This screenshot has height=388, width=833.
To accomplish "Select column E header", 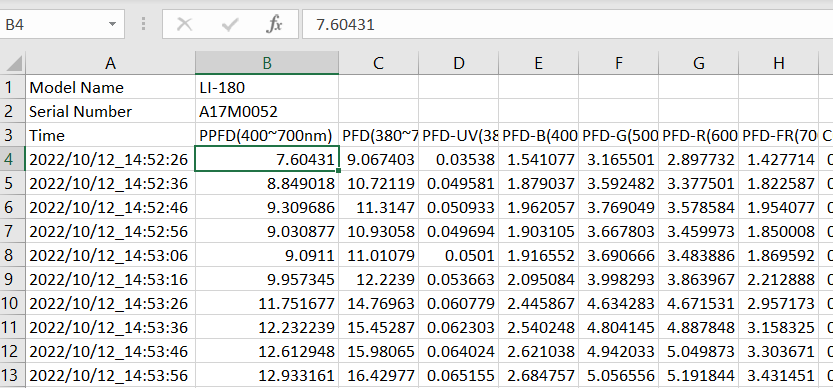I will point(538,63).
